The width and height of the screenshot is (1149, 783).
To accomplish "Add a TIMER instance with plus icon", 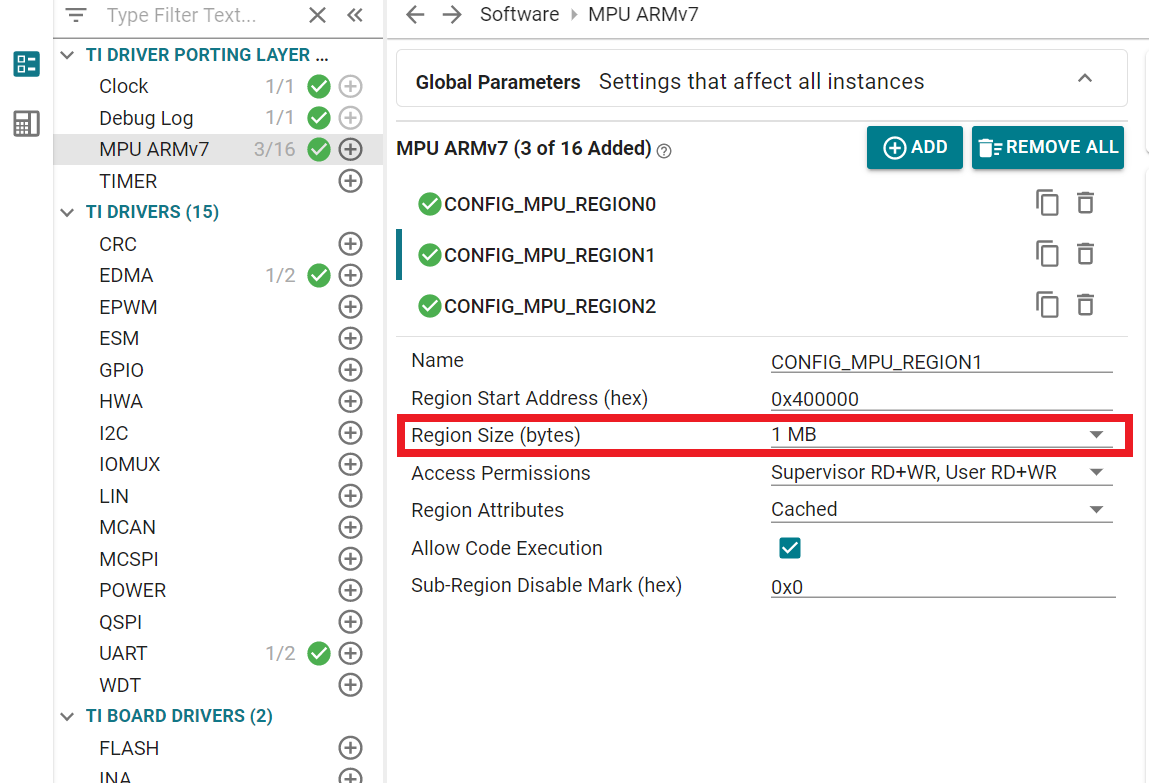I will tap(350, 181).
